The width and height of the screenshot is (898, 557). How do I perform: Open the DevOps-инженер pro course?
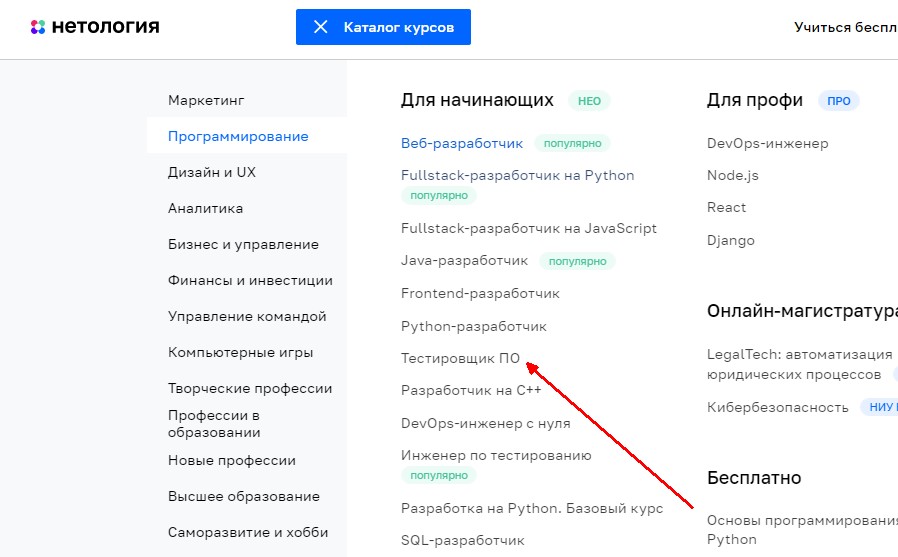coord(767,143)
